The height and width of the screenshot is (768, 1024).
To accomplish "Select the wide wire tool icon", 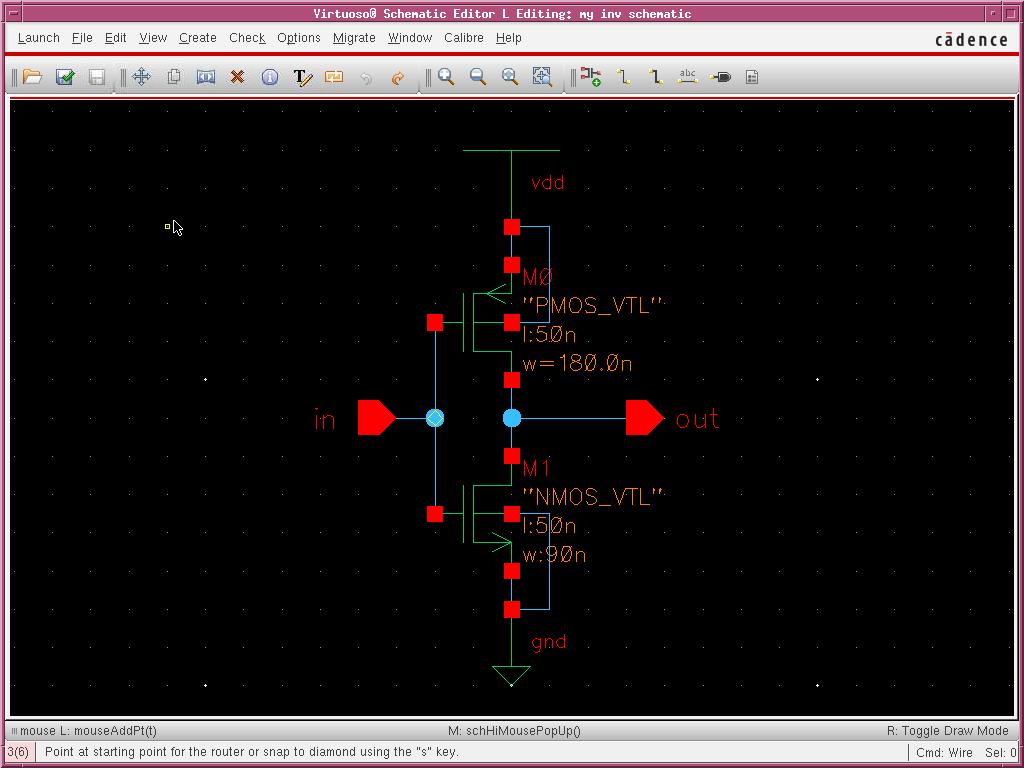I will tap(656, 77).
